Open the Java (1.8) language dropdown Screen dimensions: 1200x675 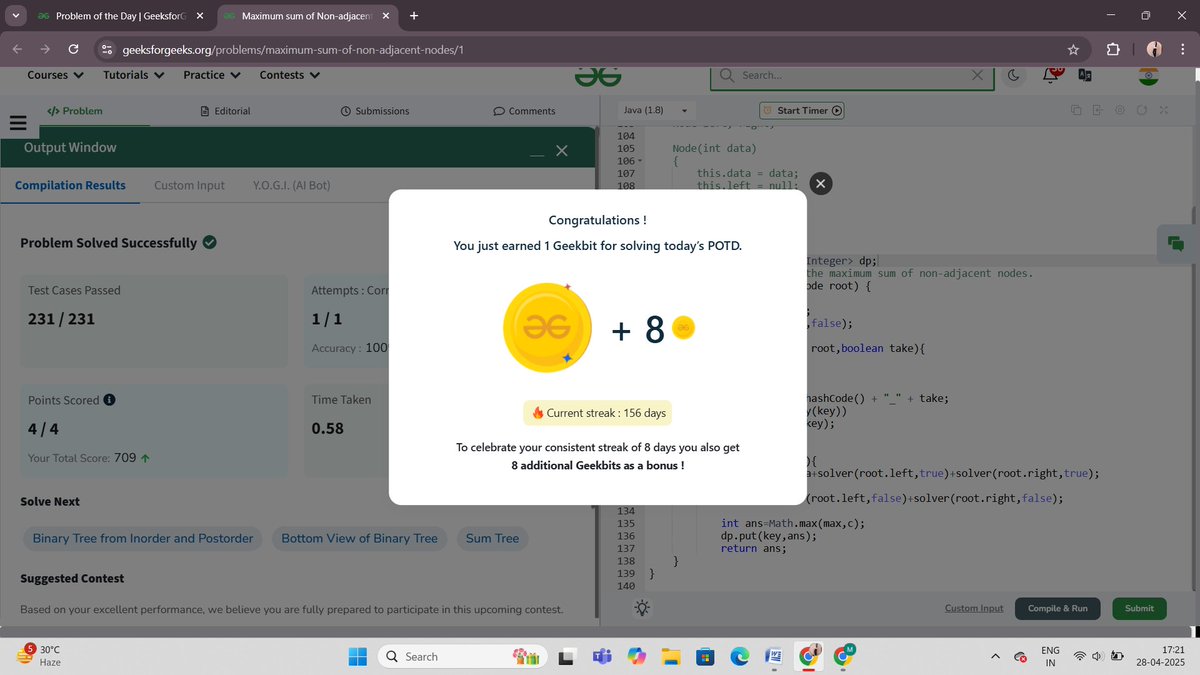[656, 110]
